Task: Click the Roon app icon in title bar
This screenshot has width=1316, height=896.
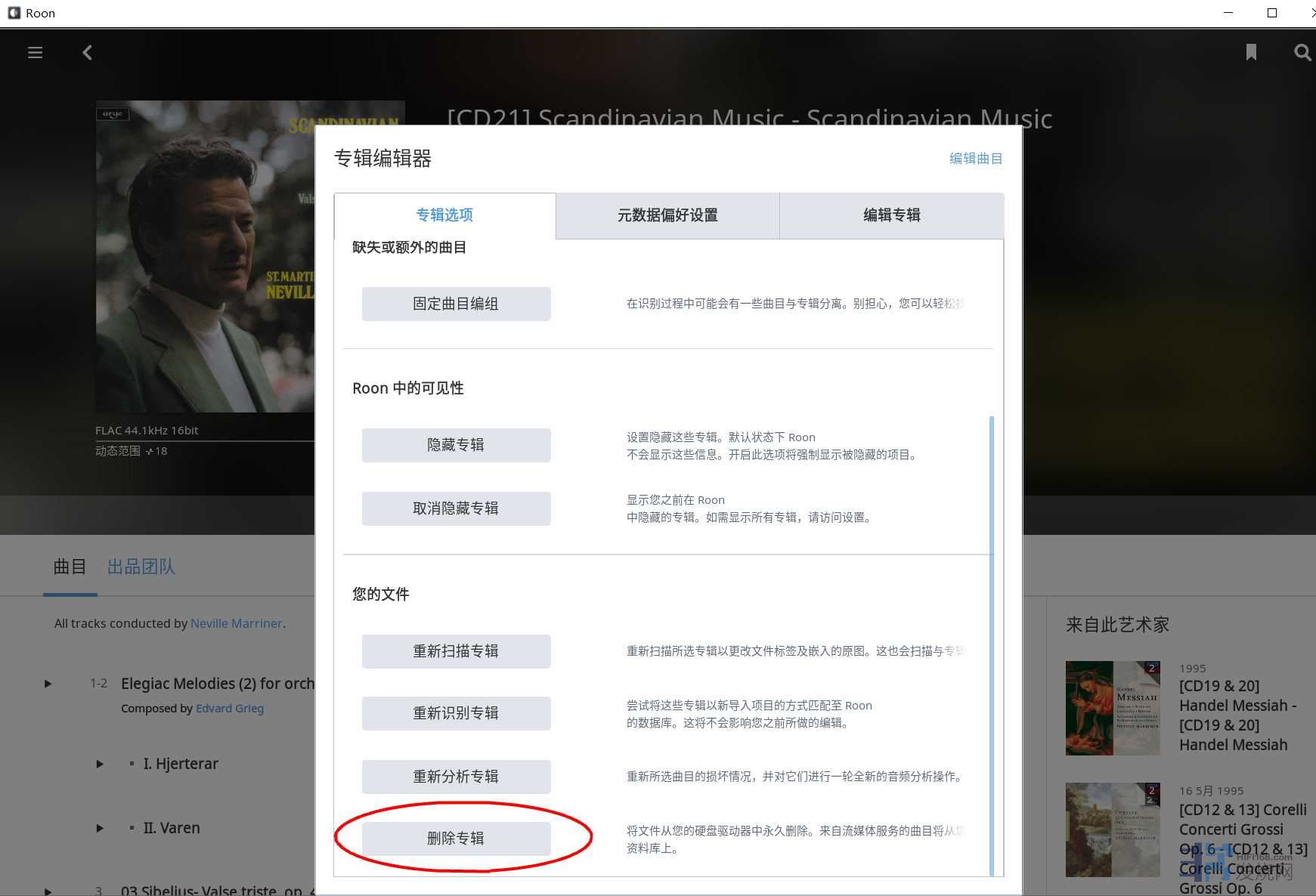Action: (14, 13)
